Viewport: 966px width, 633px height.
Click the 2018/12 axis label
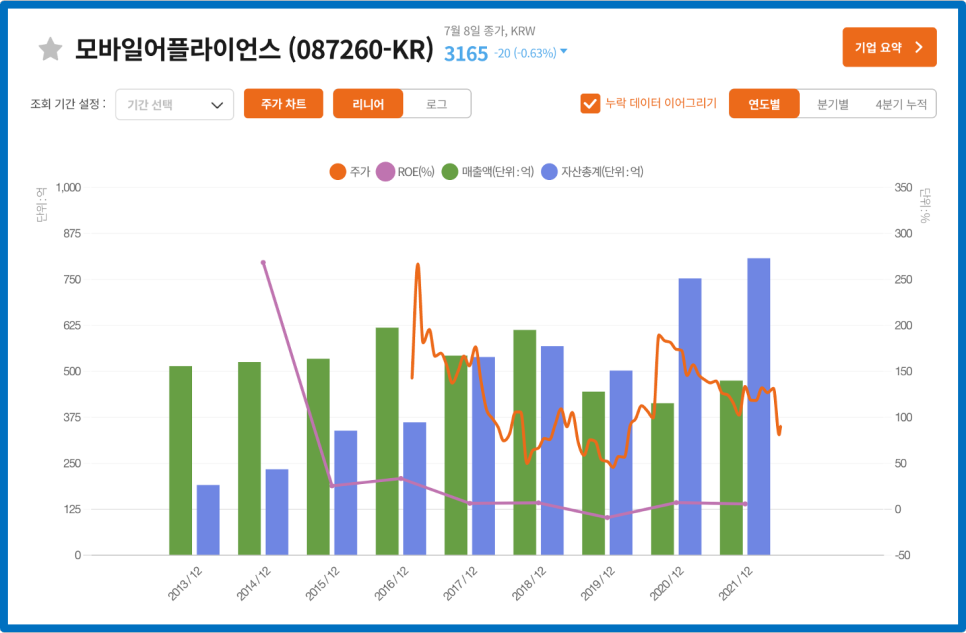pos(529,583)
